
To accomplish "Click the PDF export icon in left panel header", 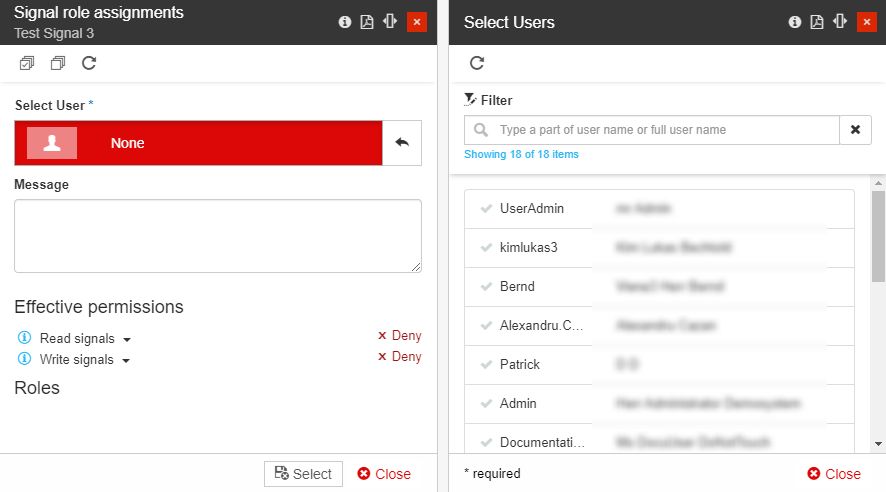I will (367, 22).
